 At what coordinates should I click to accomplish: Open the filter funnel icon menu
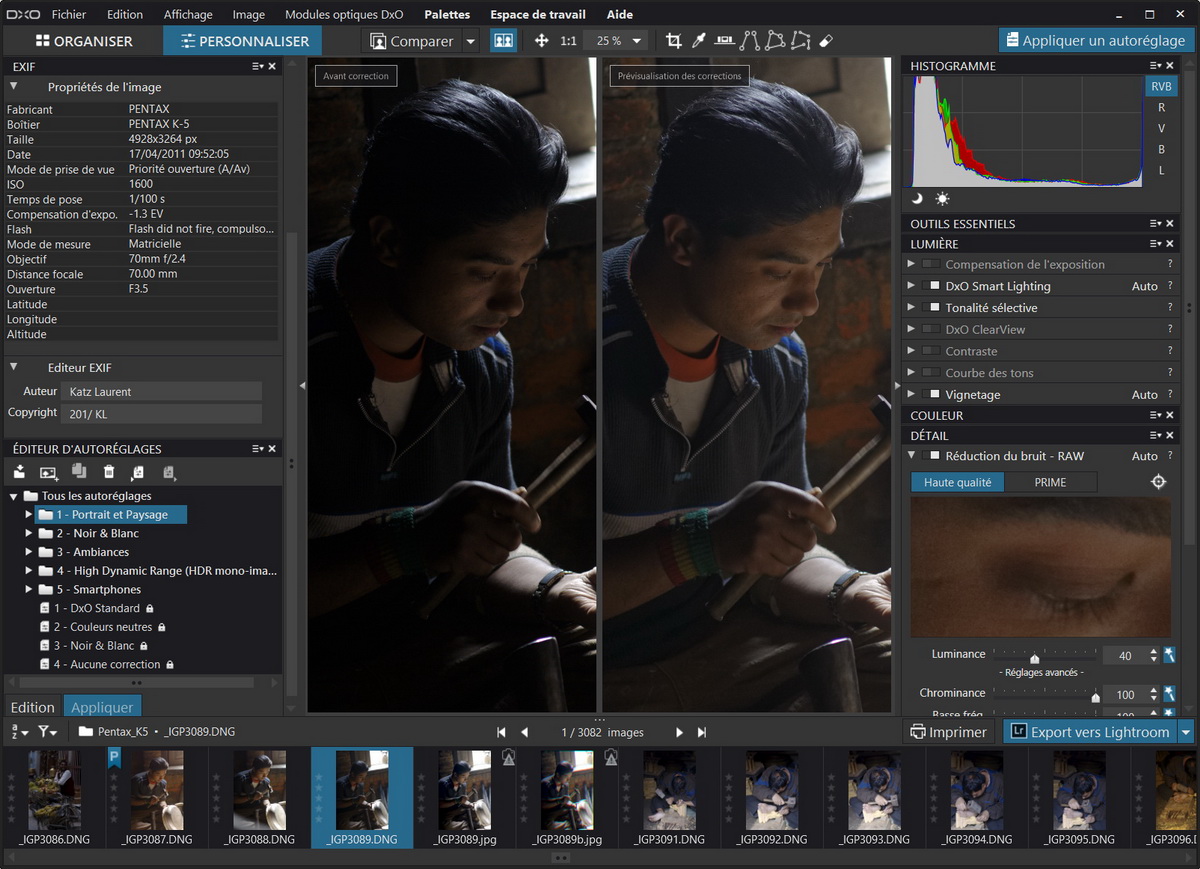click(47, 732)
